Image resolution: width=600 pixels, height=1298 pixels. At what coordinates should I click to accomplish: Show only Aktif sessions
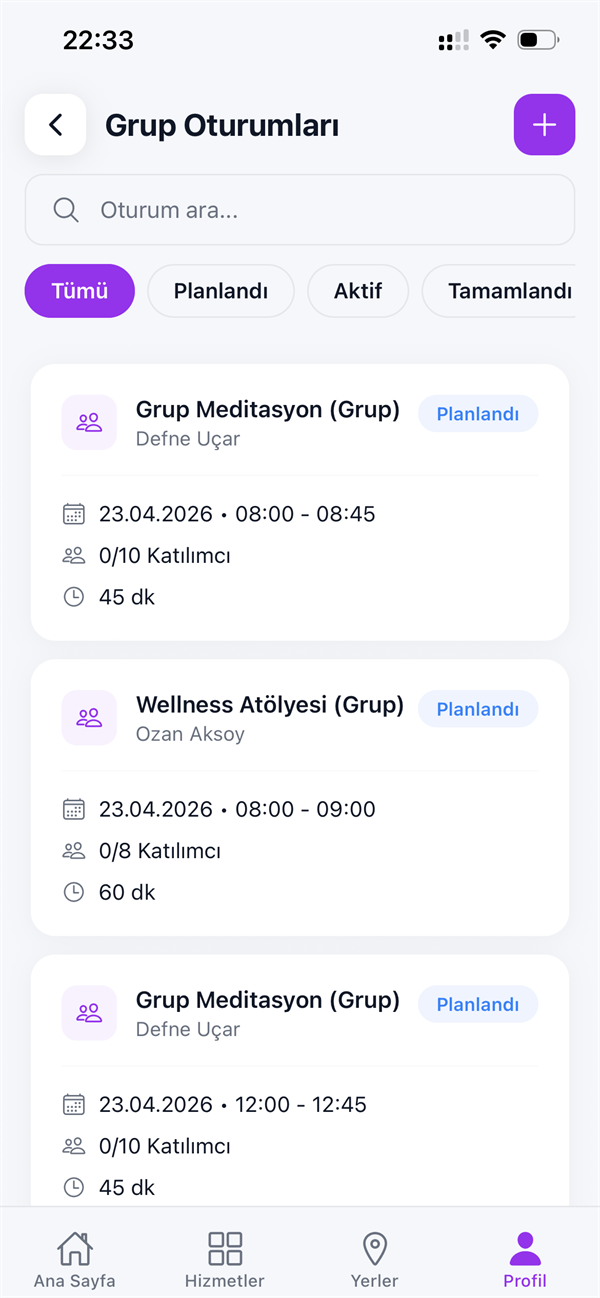click(358, 291)
